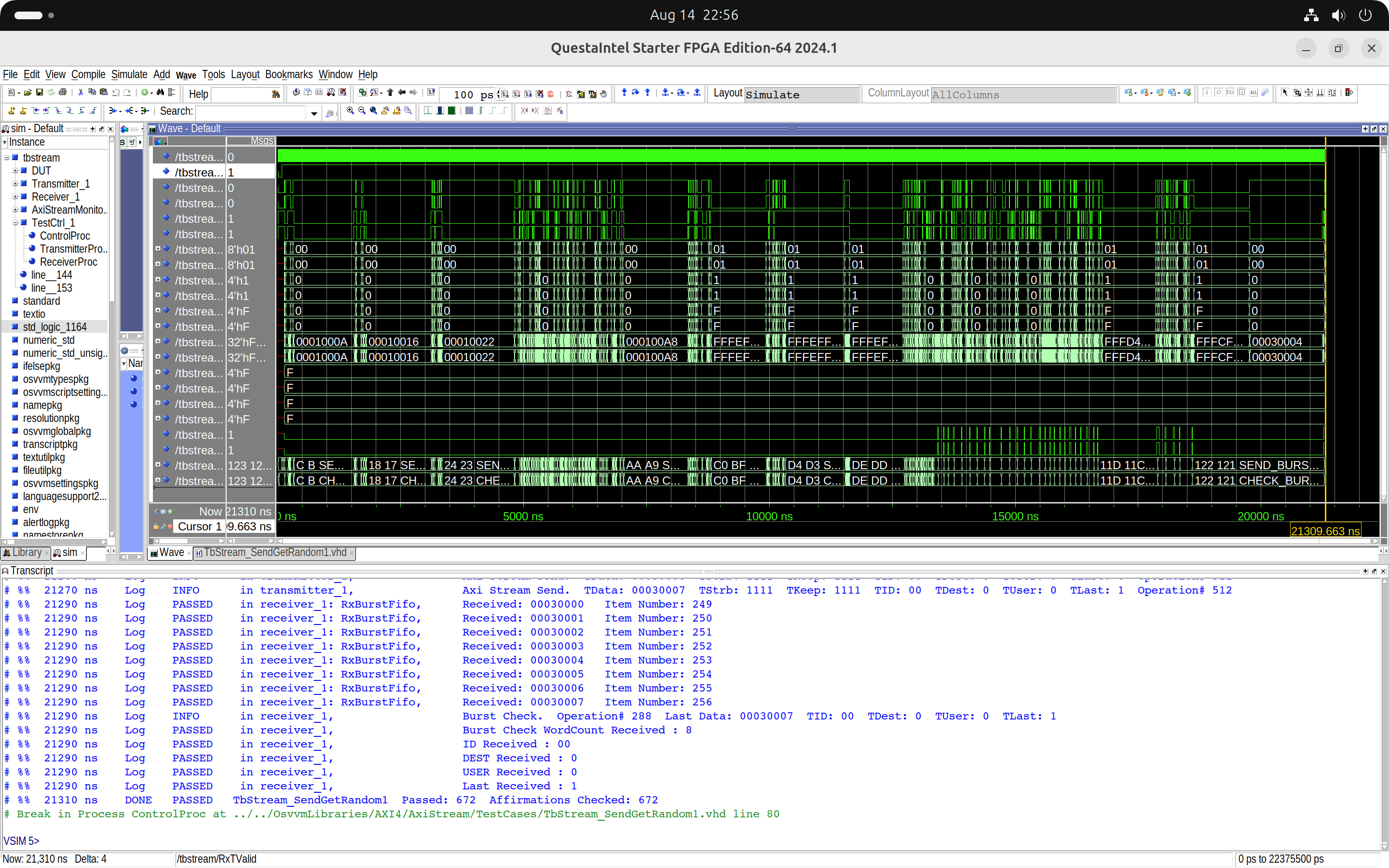Viewport: 1389px width, 868px height.
Task: Switch to TbStream_SendGetRandom1.vhd tab
Action: click(x=275, y=552)
